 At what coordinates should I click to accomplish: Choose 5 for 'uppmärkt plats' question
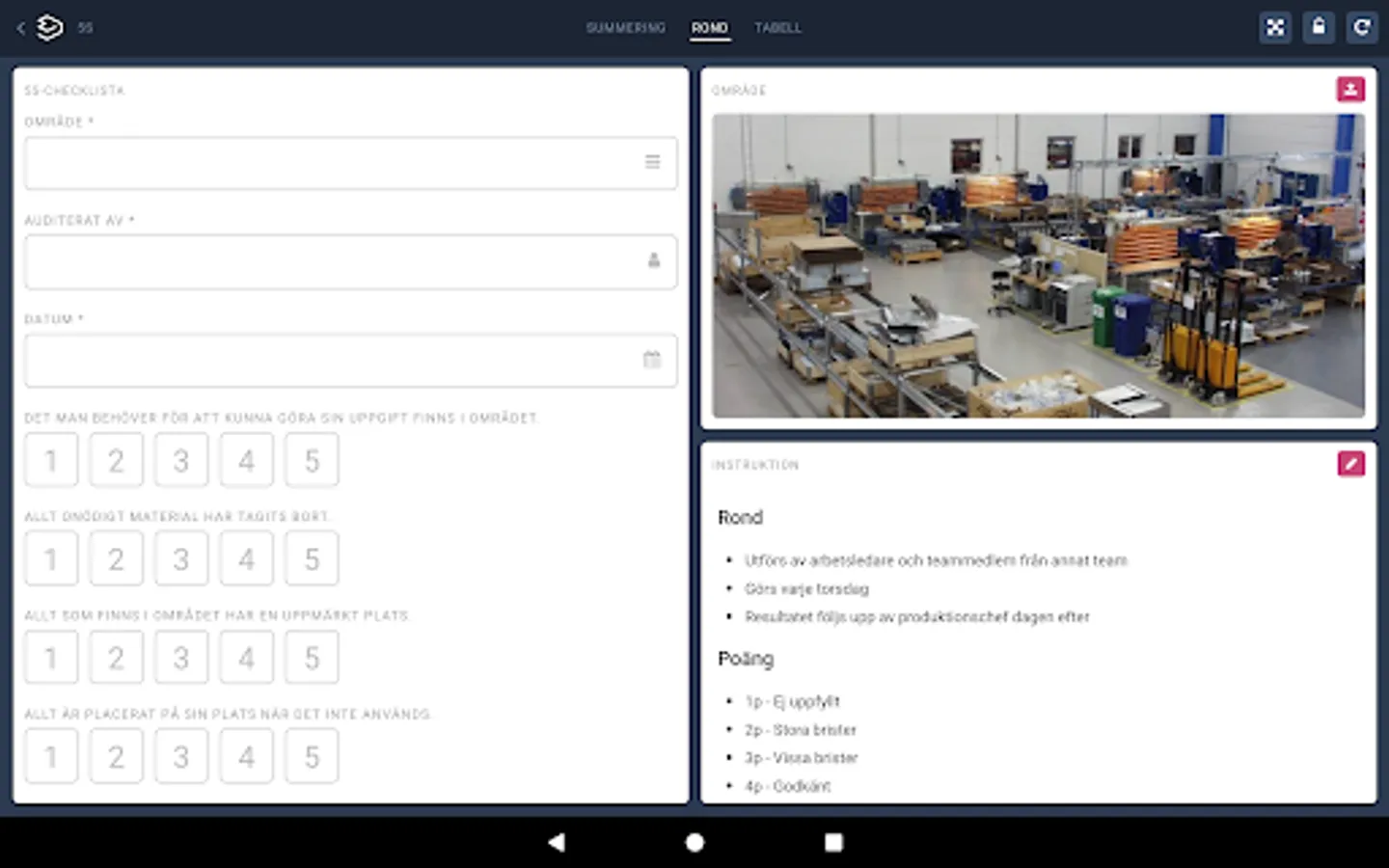coord(312,658)
